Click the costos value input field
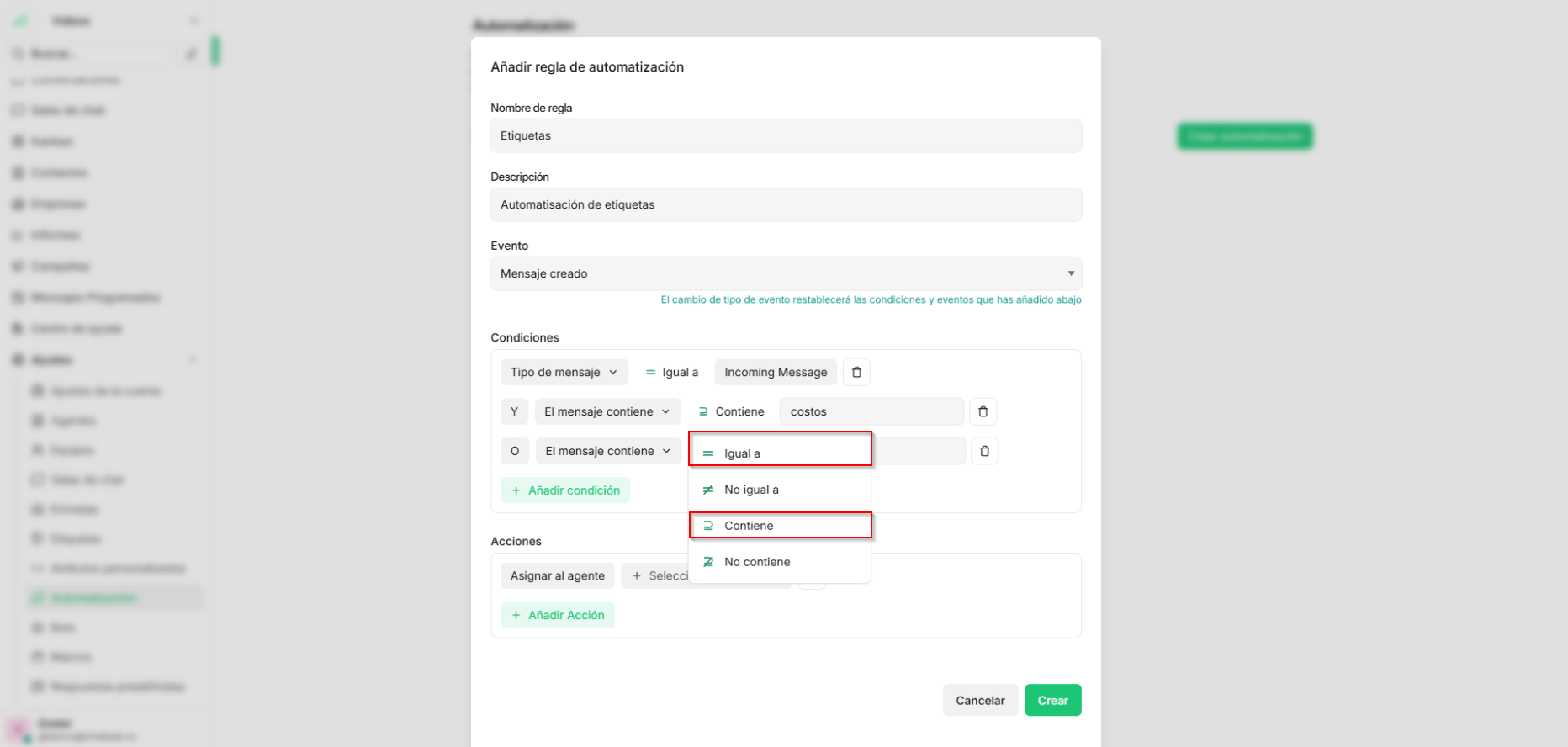 pyautogui.click(x=871, y=411)
